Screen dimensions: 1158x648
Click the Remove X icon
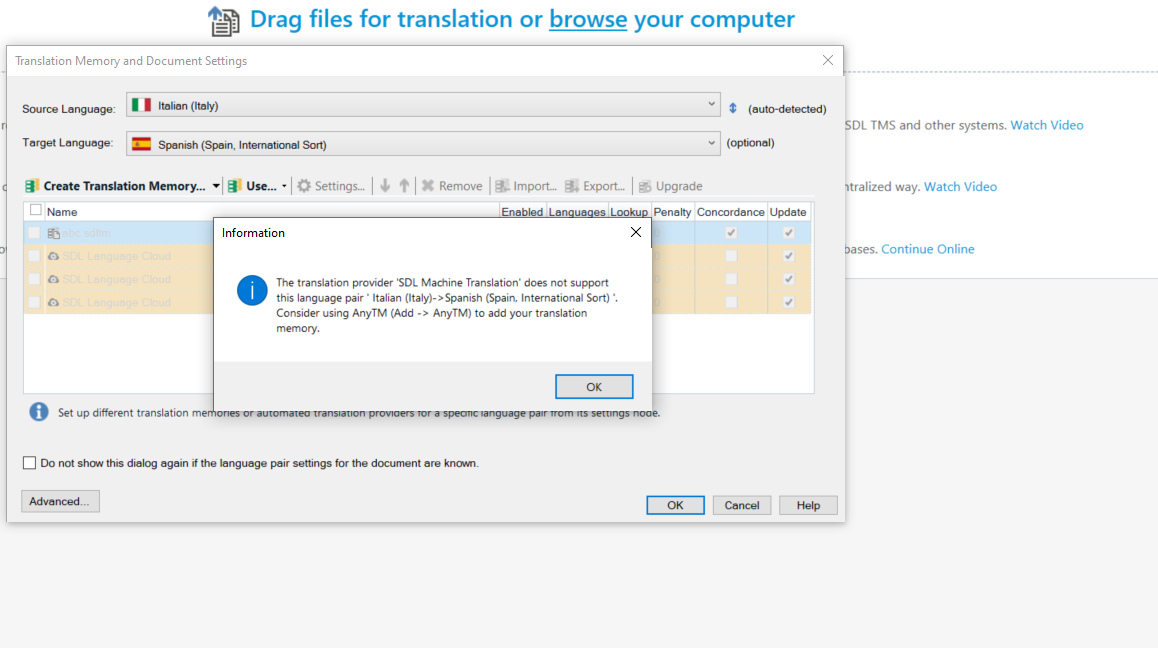[x=428, y=186]
